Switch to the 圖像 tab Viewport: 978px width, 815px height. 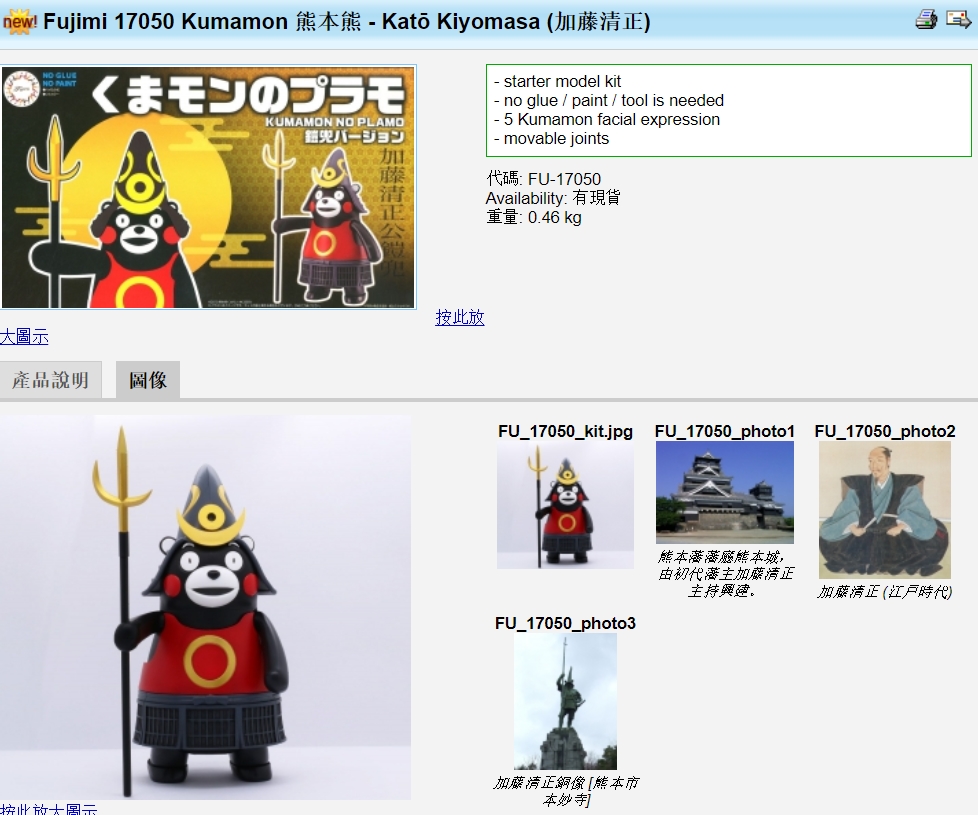point(148,380)
